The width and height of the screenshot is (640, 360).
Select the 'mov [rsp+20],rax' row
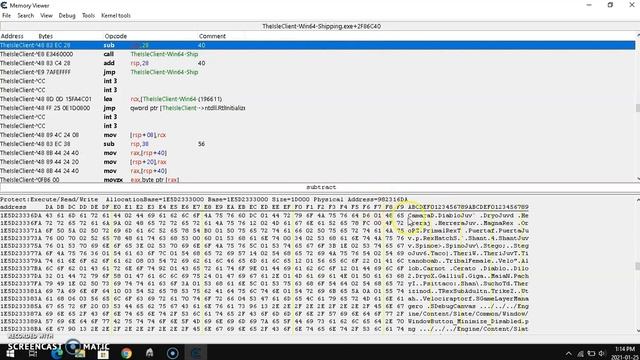(x=318, y=162)
